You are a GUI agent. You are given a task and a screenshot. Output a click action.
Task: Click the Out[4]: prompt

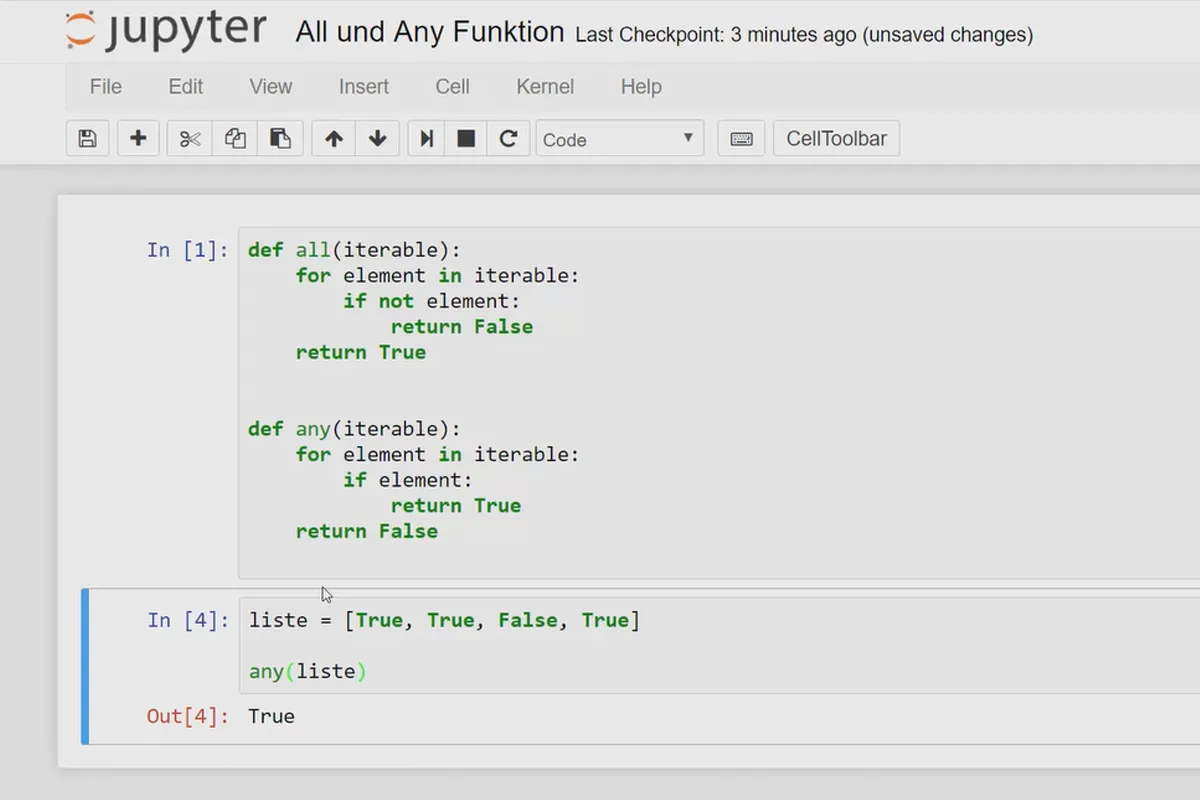187,716
